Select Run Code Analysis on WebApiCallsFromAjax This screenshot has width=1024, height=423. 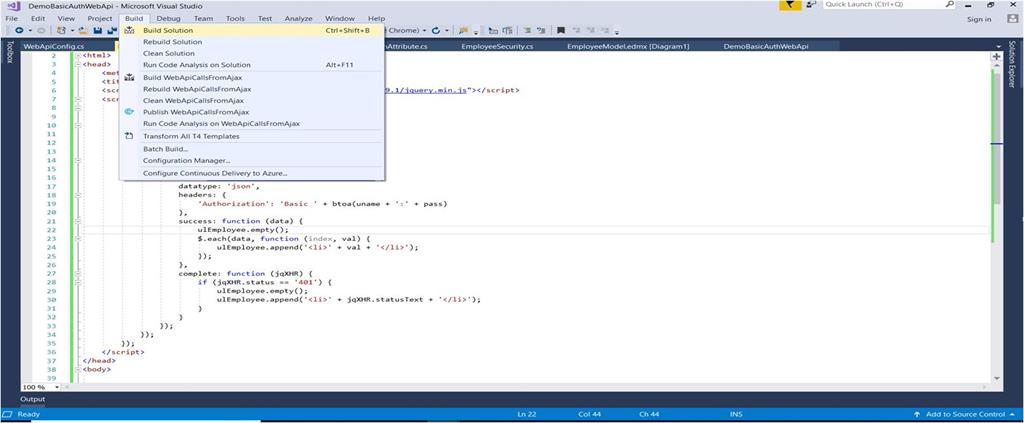[x=251, y=123]
